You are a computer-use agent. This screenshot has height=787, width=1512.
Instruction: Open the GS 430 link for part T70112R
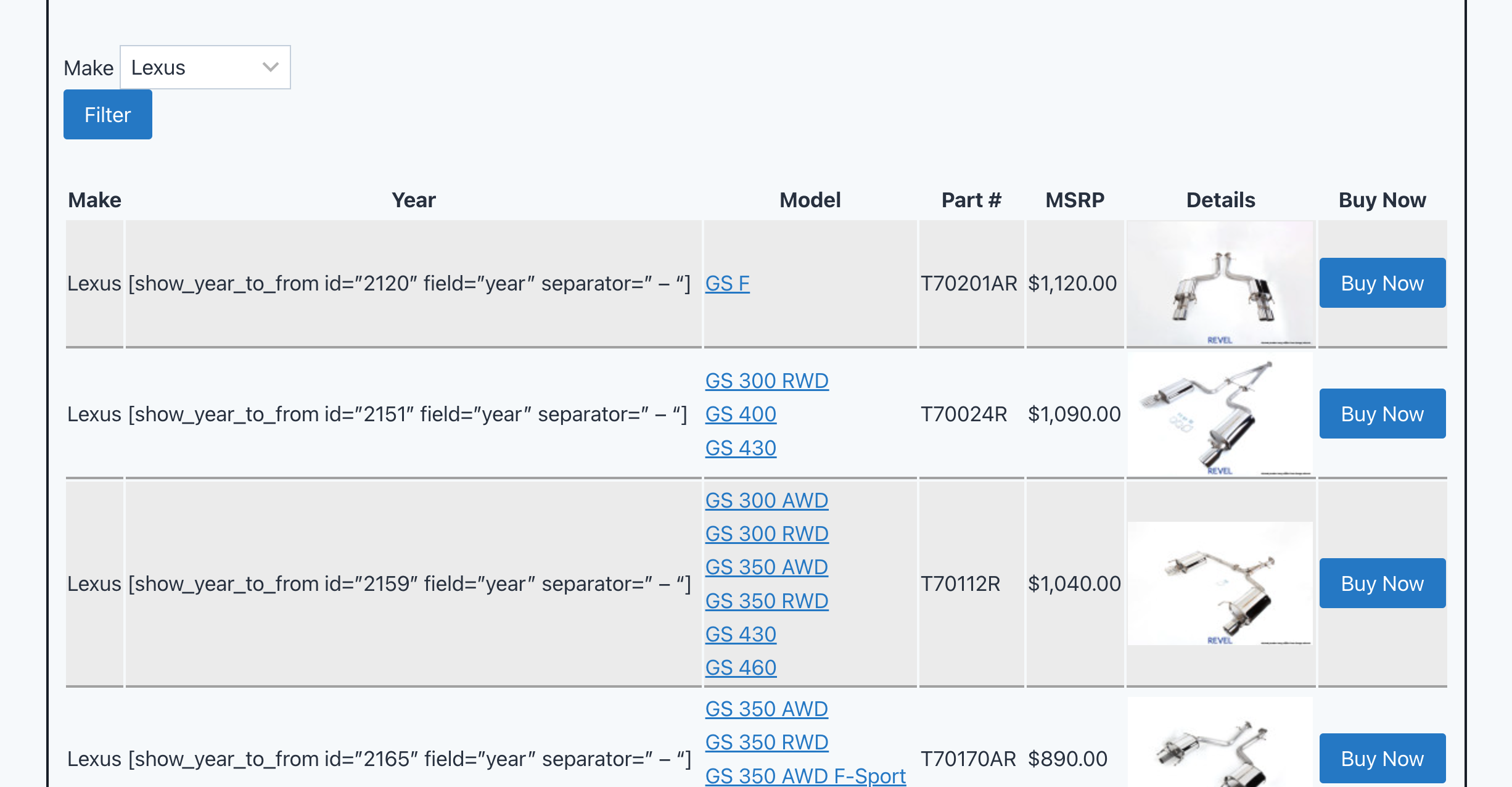741,634
